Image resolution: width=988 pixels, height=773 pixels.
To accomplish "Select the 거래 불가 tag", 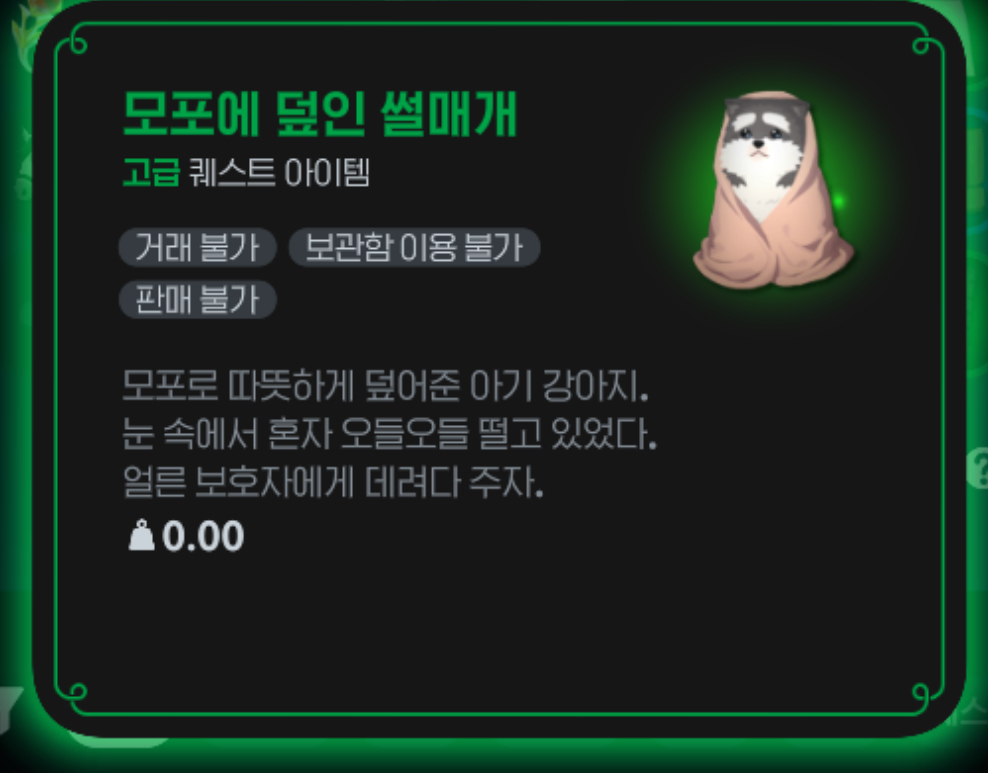I will (198, 247).
